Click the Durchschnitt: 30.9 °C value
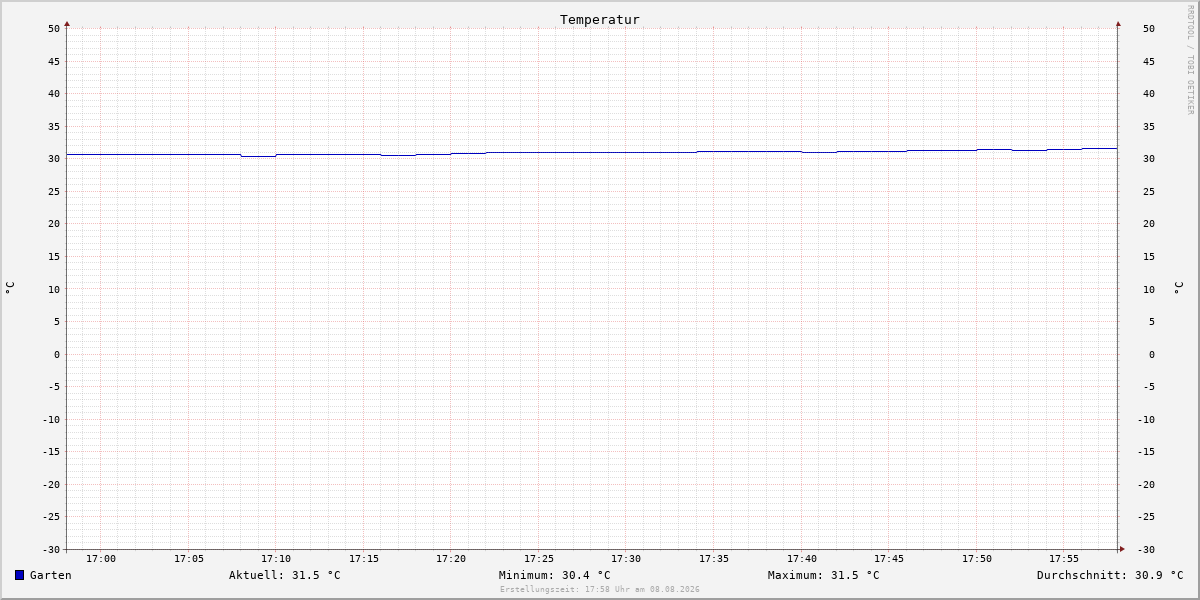 [1110, 575]
